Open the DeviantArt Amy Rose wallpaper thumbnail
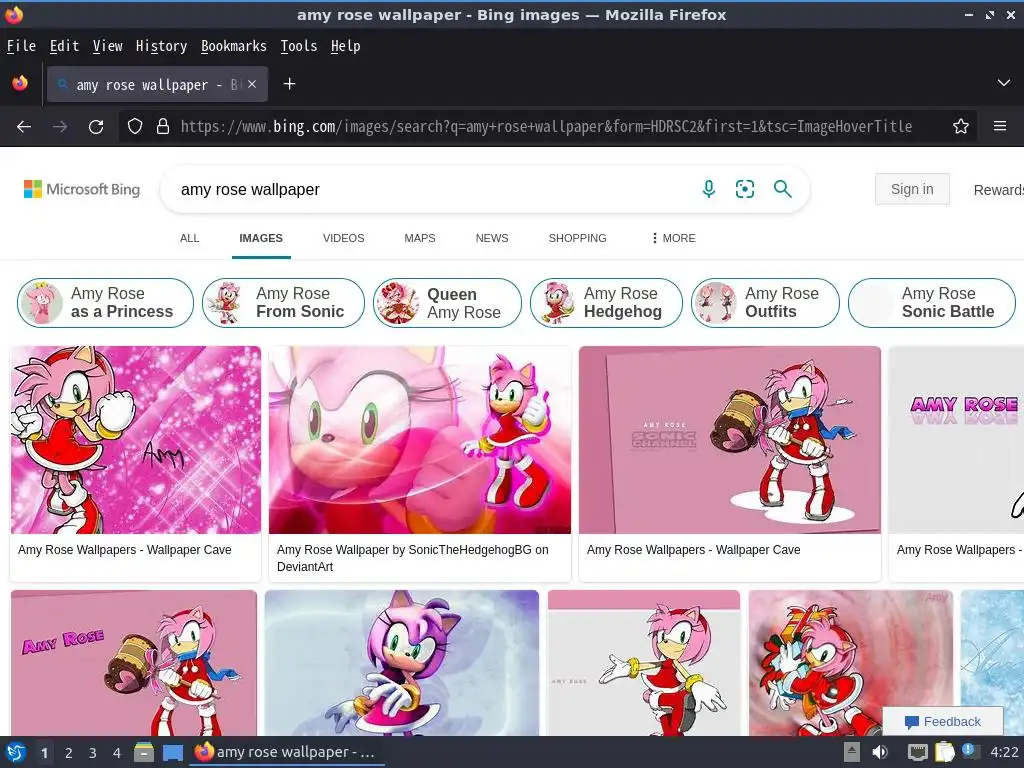The width and height of the screenshot is (1024, 768). 420,440
